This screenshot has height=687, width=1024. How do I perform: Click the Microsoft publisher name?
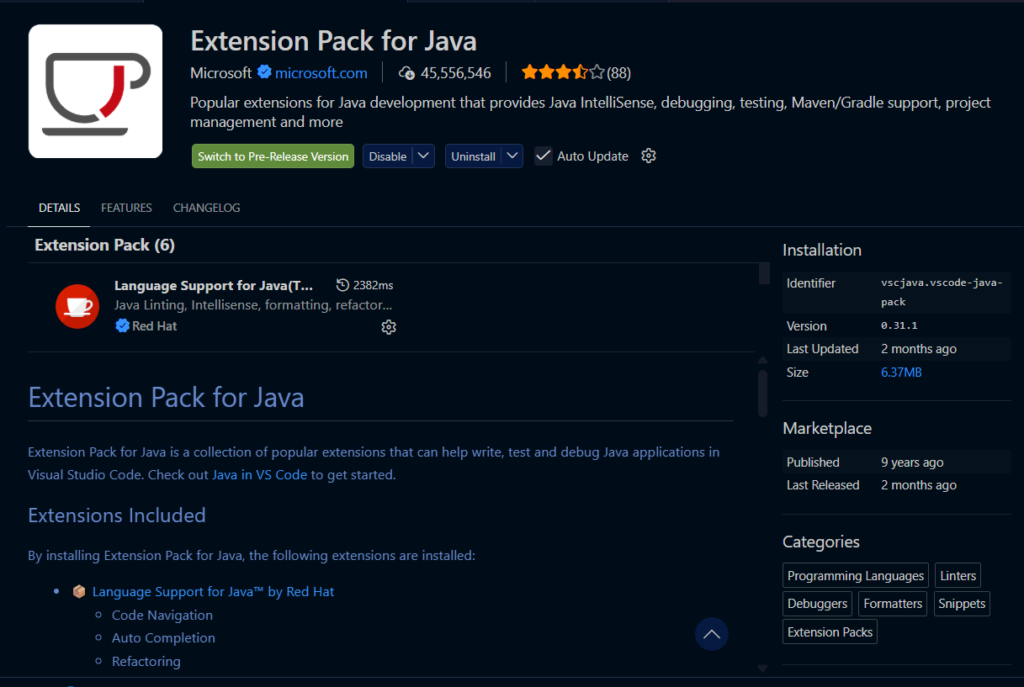(x=221, y=72)
